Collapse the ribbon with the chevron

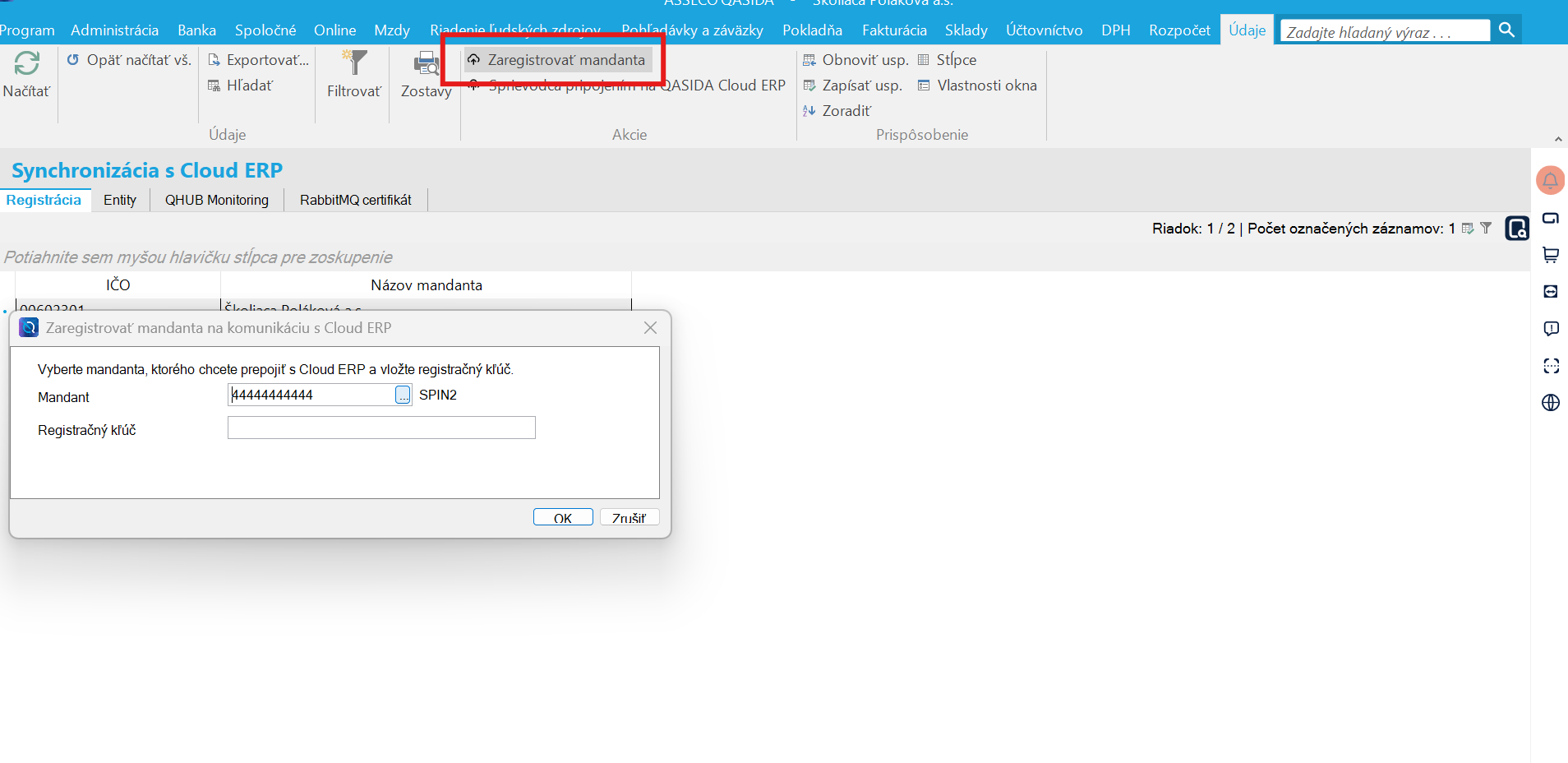click(x=1558, y=140)
